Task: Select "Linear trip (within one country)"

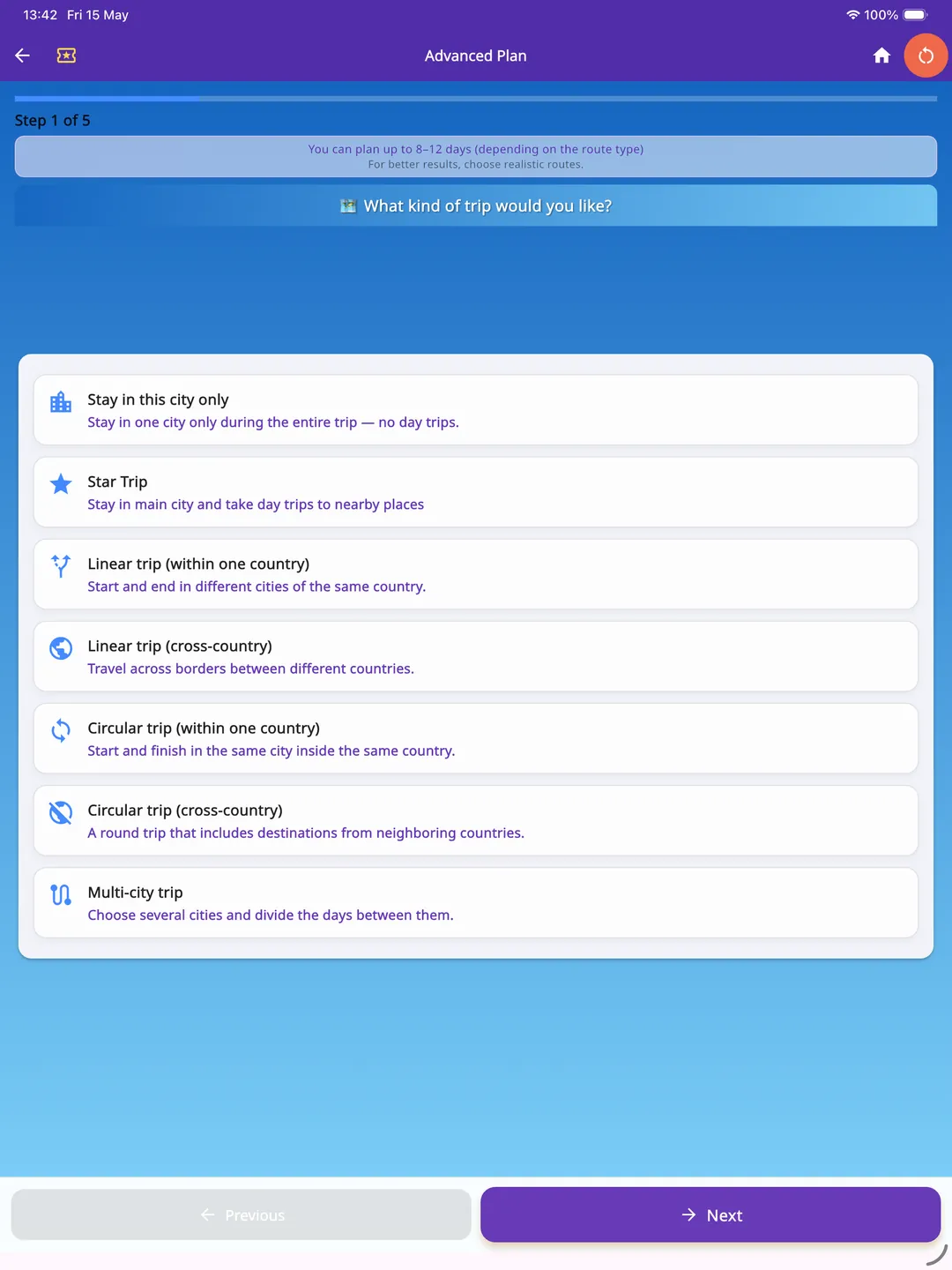Action: point(476,574)
